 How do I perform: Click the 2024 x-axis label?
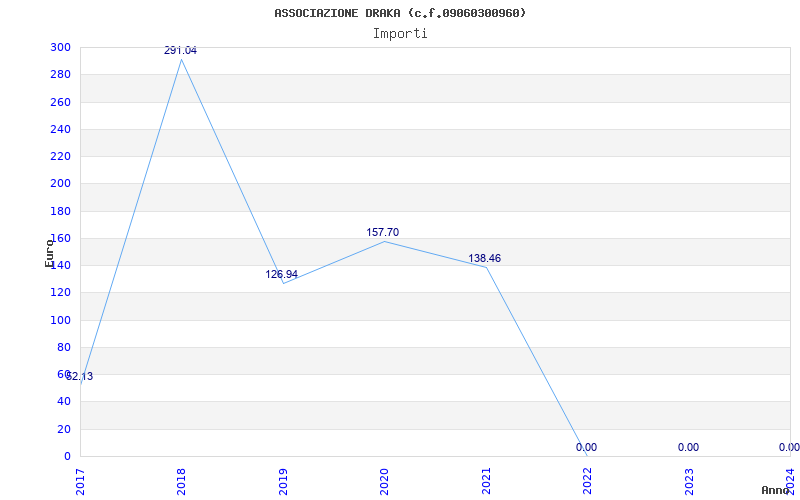(x=790, y=482)
